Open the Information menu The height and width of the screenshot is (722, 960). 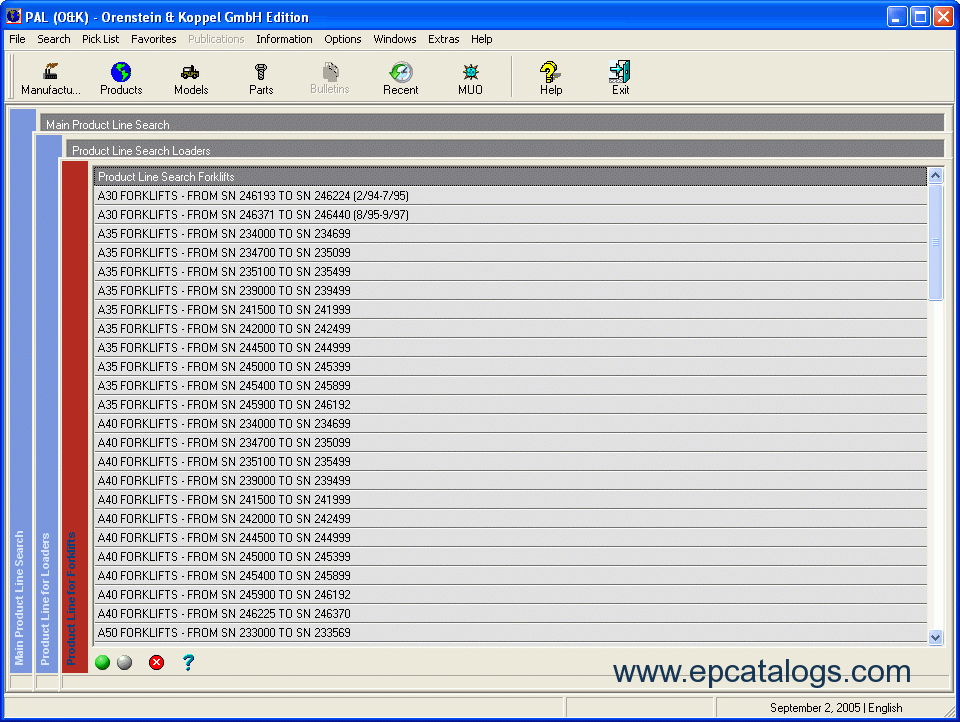click(x=284, y=39)
